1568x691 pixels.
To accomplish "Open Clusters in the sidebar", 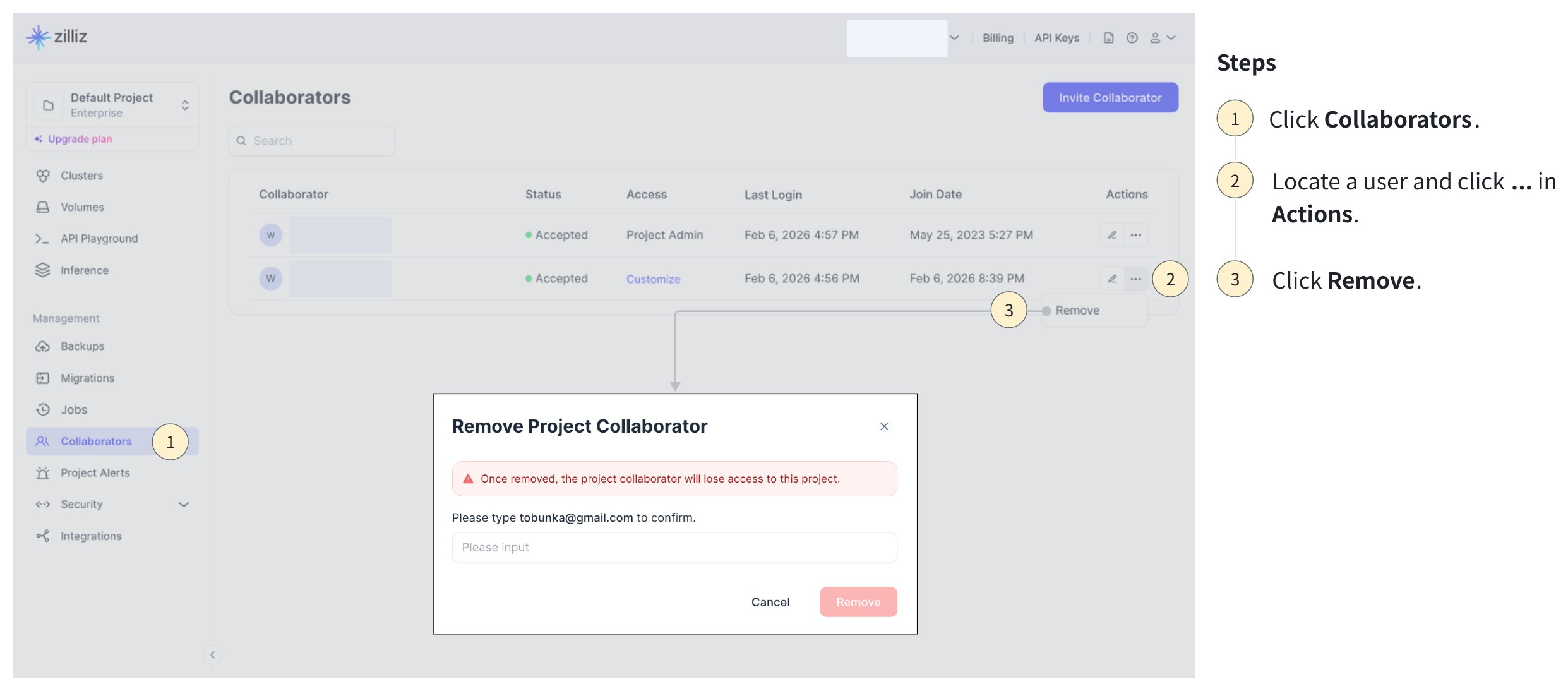I will 81,176.
